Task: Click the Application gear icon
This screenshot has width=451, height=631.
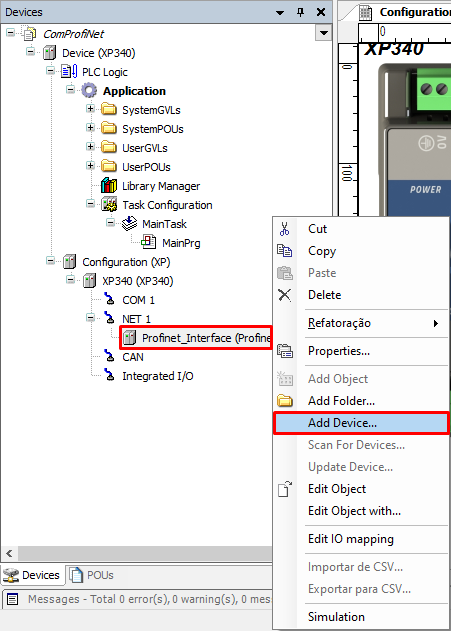Action: pyautogui.click(x=89, y=91)
